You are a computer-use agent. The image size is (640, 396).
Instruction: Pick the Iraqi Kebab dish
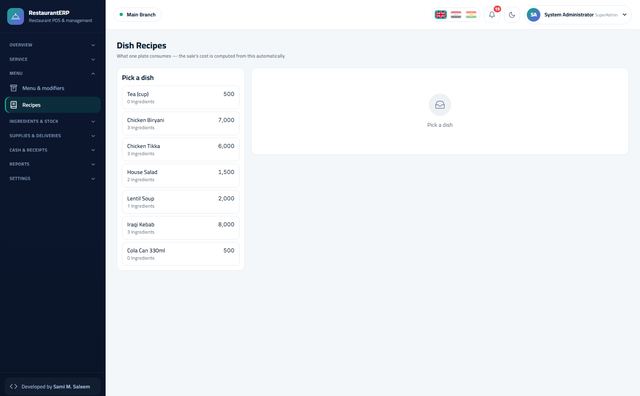click(180, 228)
